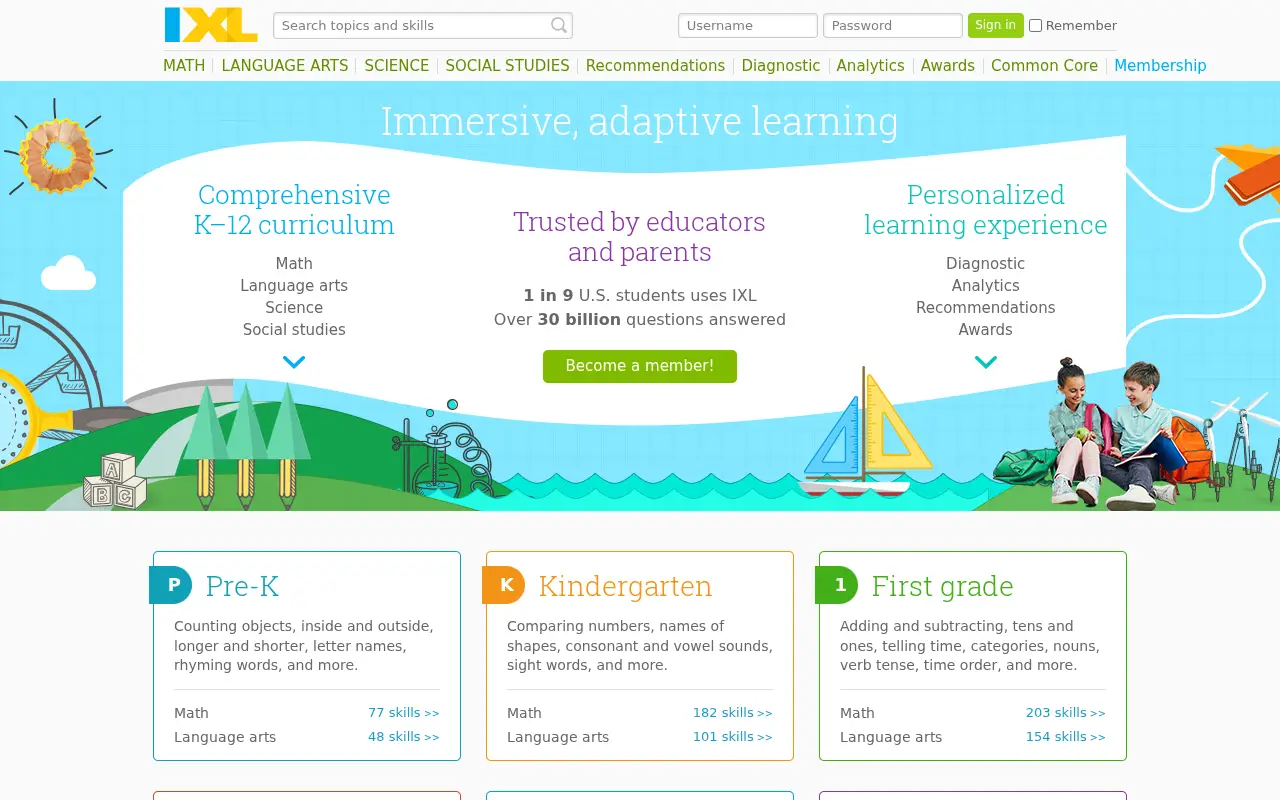Focus the Password input field
Image resolution: width=1280 pixels, height=800 pixels.
(893, 25)
